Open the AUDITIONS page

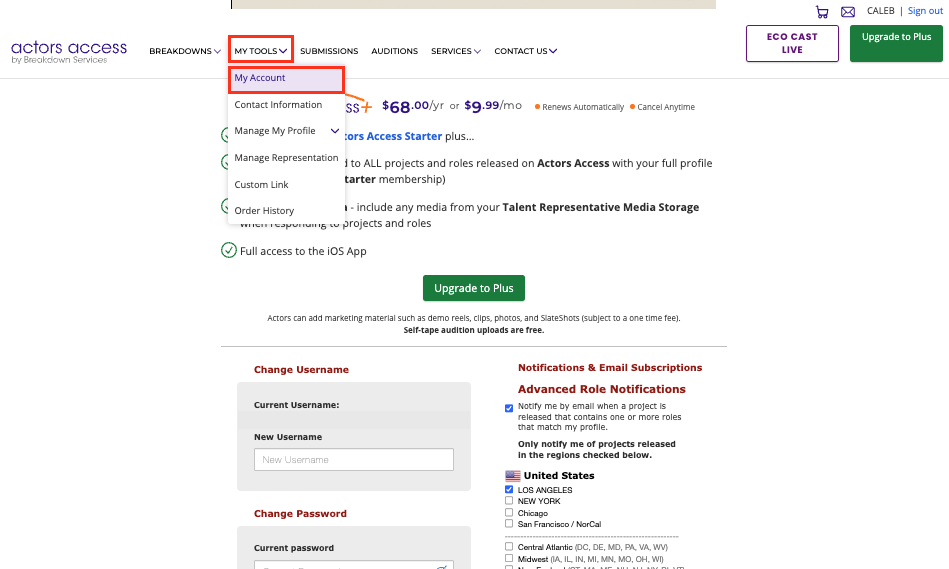395,51
